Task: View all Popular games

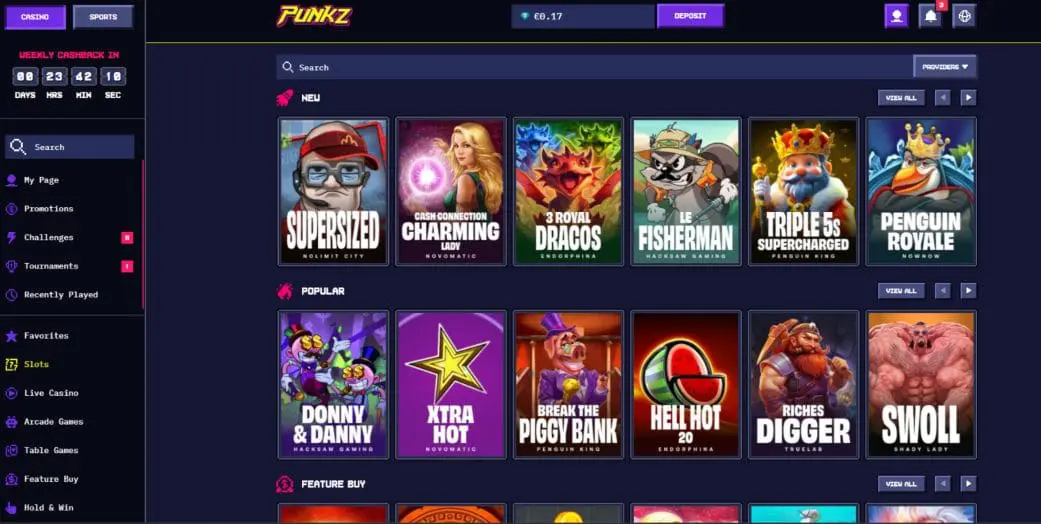Action: point(901,291)
